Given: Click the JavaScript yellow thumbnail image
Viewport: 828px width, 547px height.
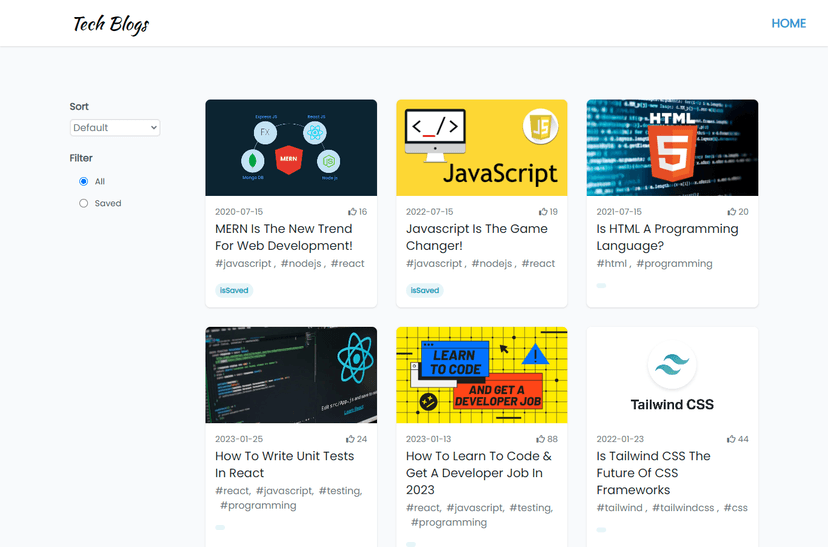Looking at the screenshot, I should pyautogui.click(x=482, y=148).
